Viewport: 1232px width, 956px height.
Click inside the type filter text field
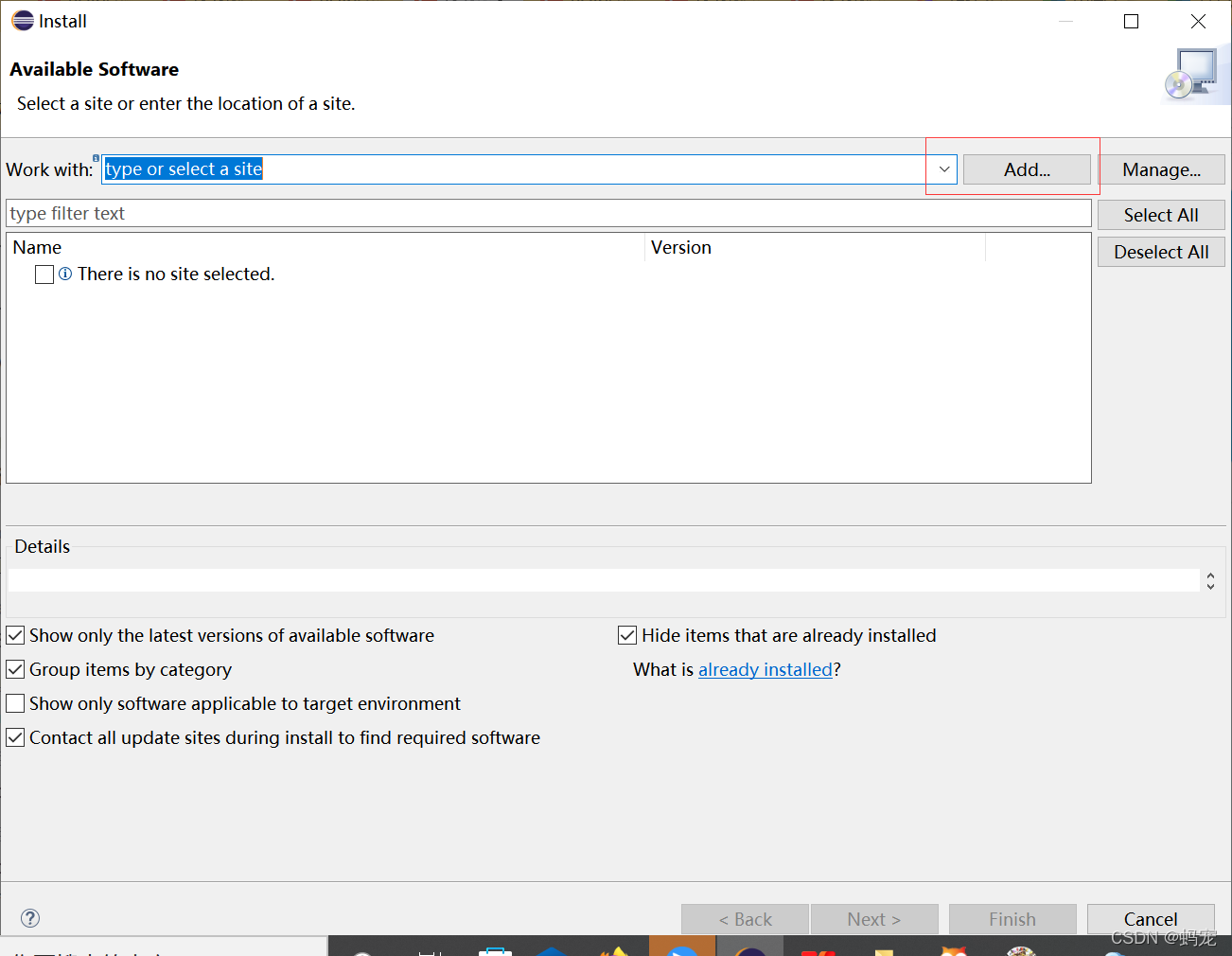click(378, 213)
